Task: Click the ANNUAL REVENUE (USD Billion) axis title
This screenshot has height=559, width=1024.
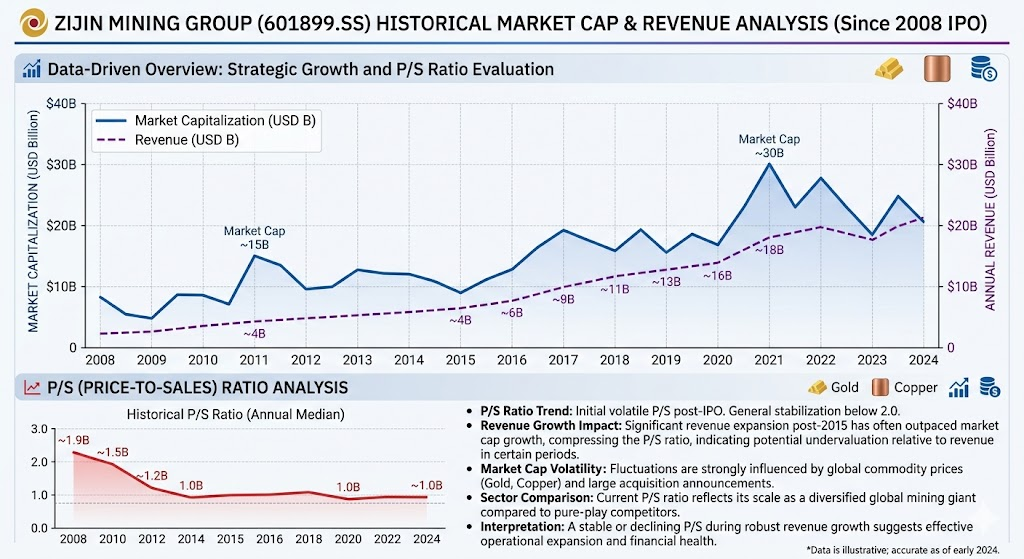Action: tap(990, 219)
